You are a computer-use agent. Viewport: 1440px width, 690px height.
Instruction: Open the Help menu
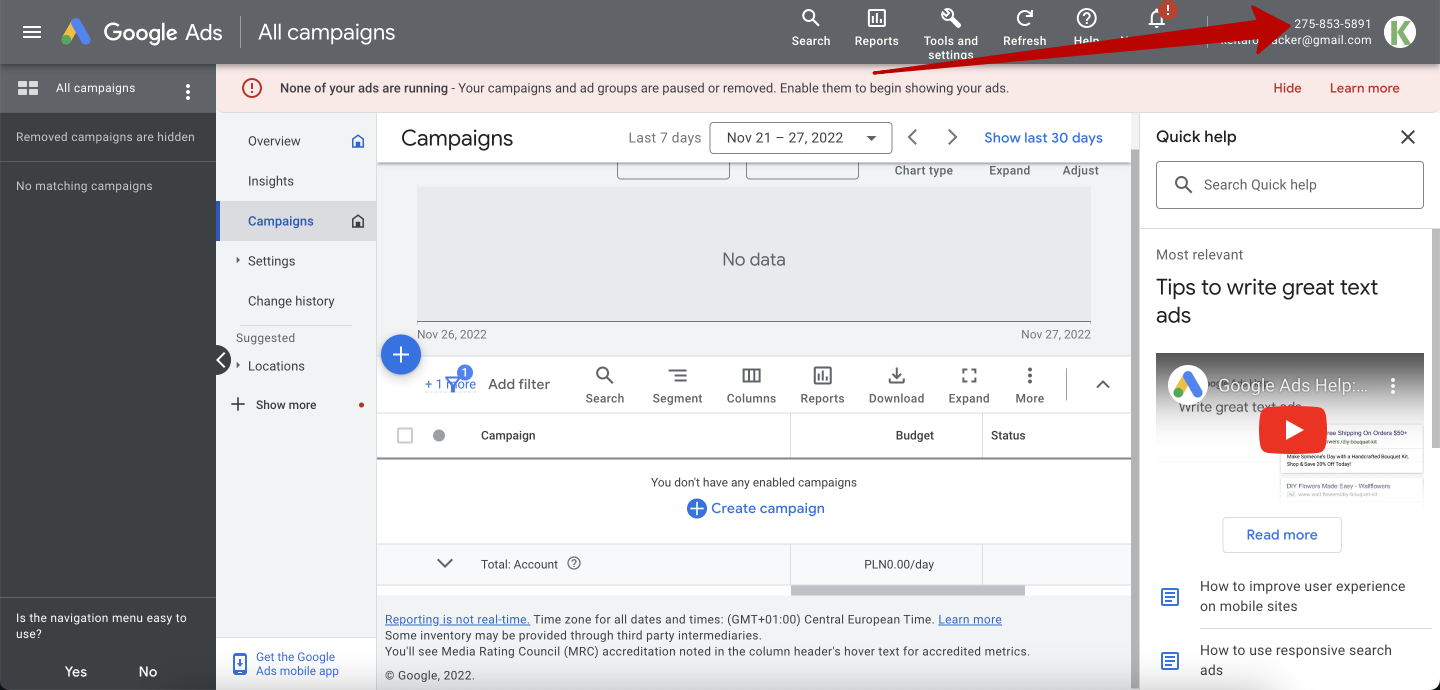coord(1086,27)
